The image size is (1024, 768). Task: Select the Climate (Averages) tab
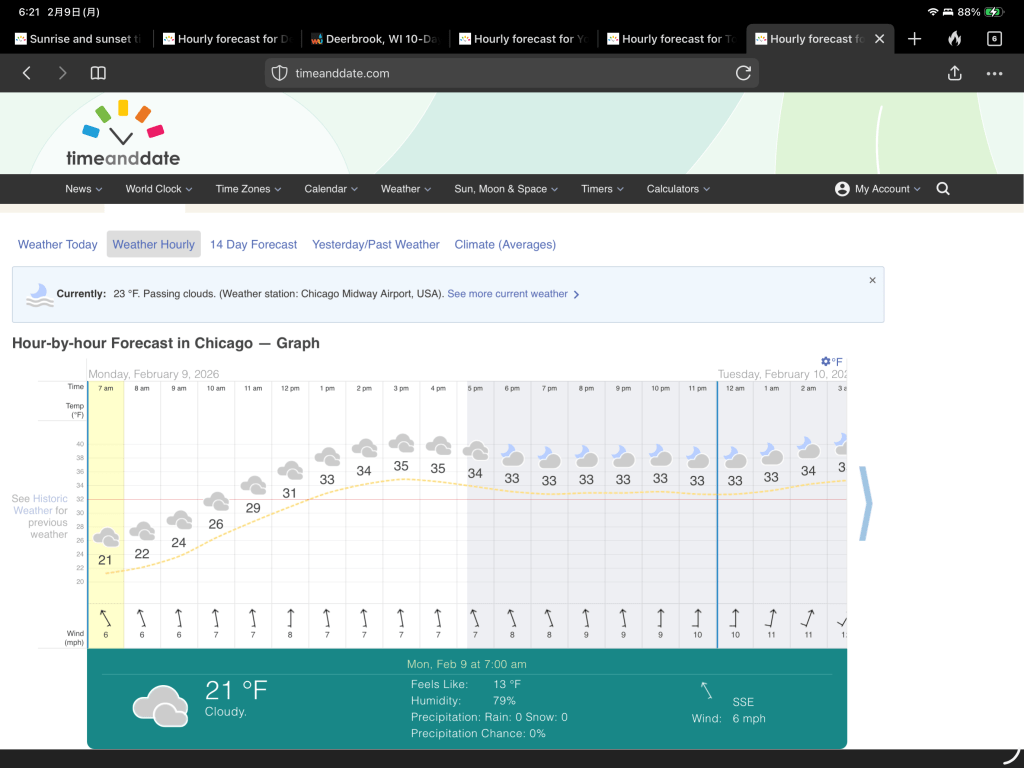[x=505, y=244]
